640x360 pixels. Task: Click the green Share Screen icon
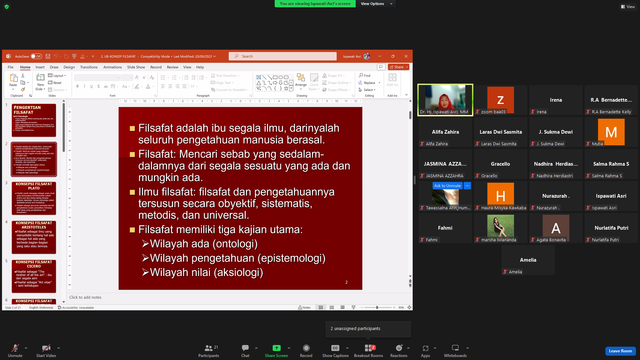[276, 348]
